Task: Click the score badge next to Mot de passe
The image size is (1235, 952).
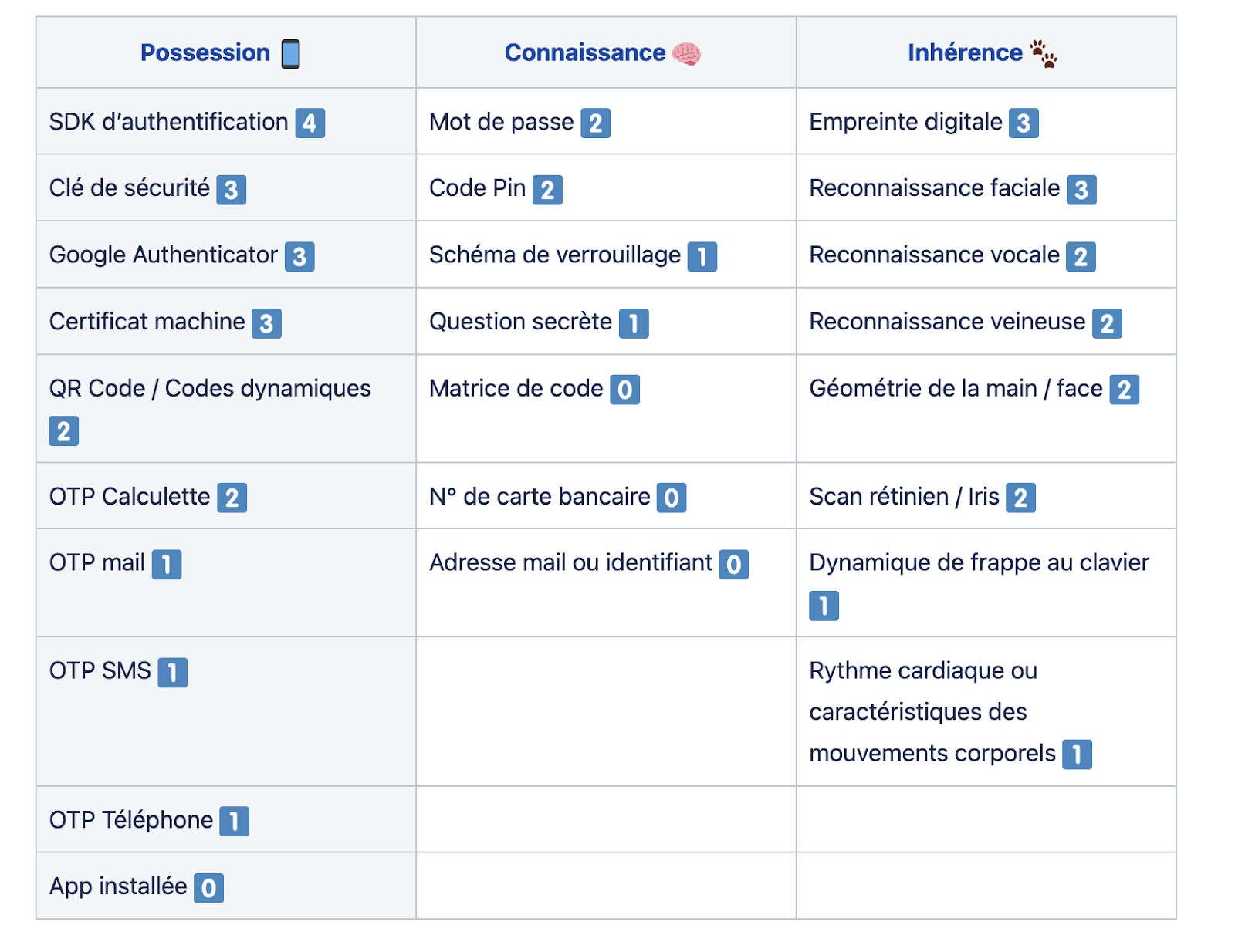Action: click(x=595, y=123)
